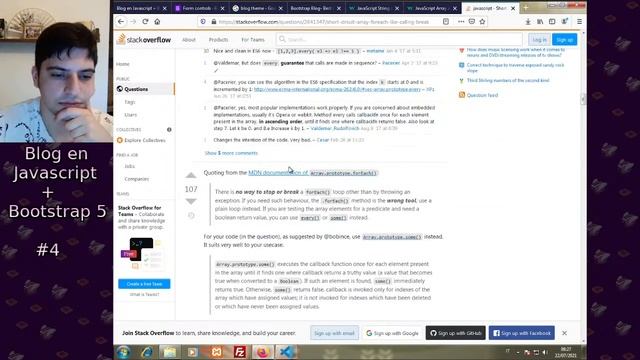This screenshot has width=640, height=360.
Task: Click 'Sign up with GitHub' button
Action: pyautogui.click(x=456, y=333)
